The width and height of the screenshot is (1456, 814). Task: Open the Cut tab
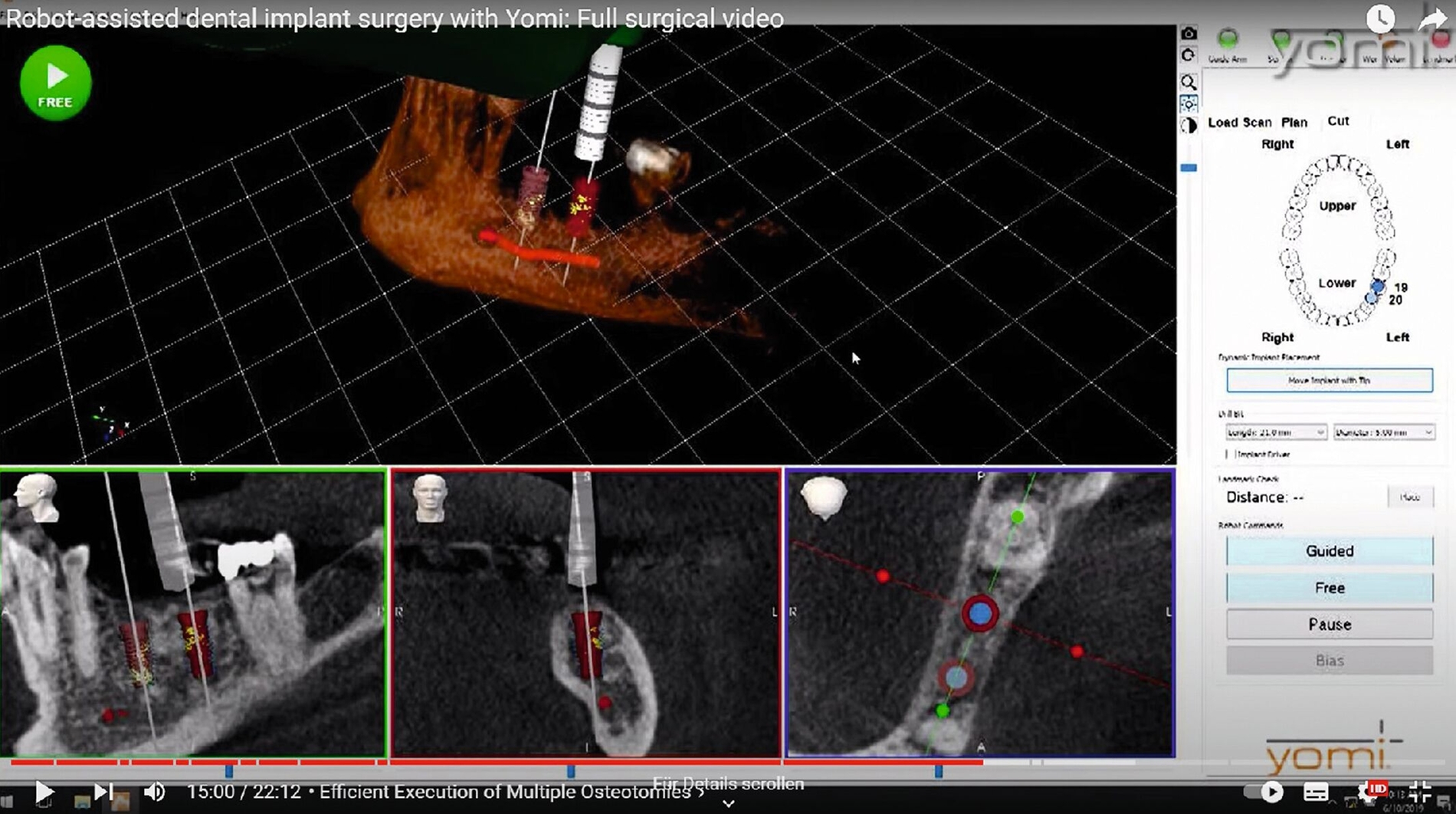[1338, 121]
